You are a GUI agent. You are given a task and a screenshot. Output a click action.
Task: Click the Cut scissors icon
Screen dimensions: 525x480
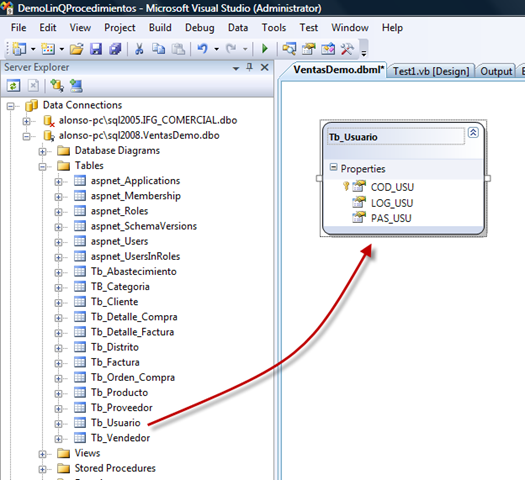pos(139,49)
